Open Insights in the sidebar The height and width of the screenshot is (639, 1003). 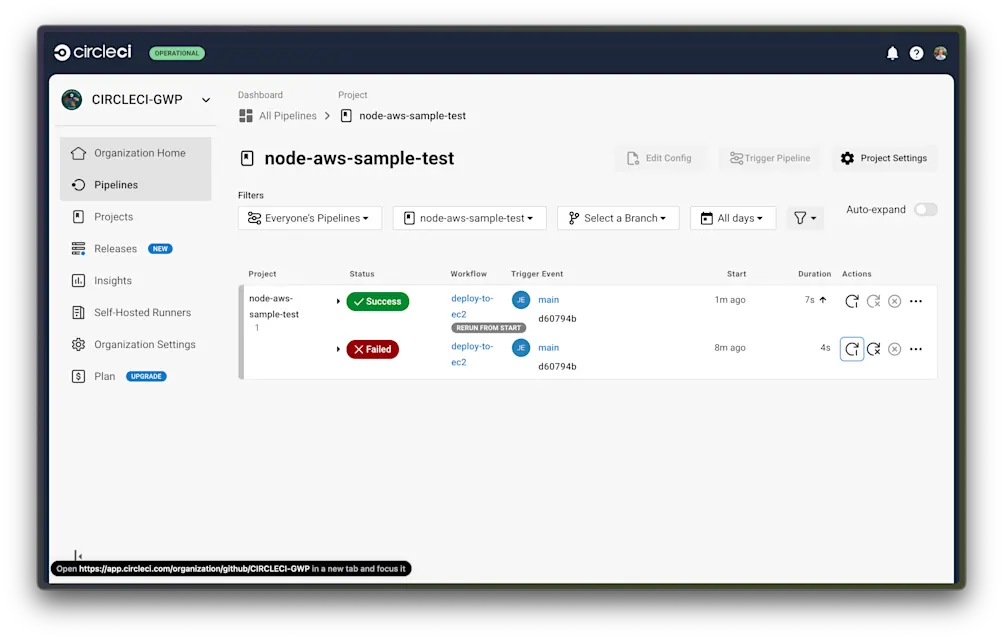pyautogui.click(x=136, y=281)
